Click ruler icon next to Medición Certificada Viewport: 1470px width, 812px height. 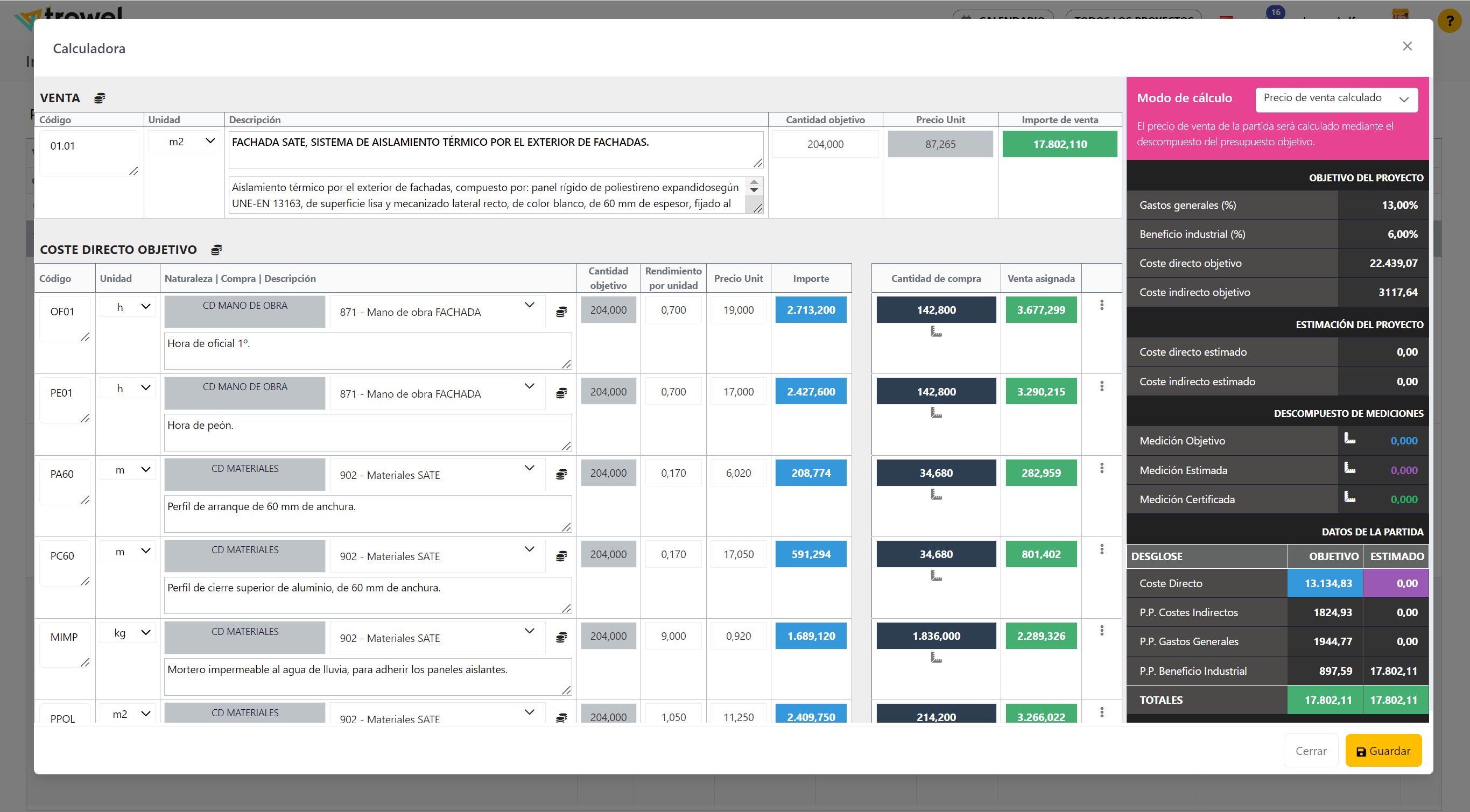tap(1349, 498)
